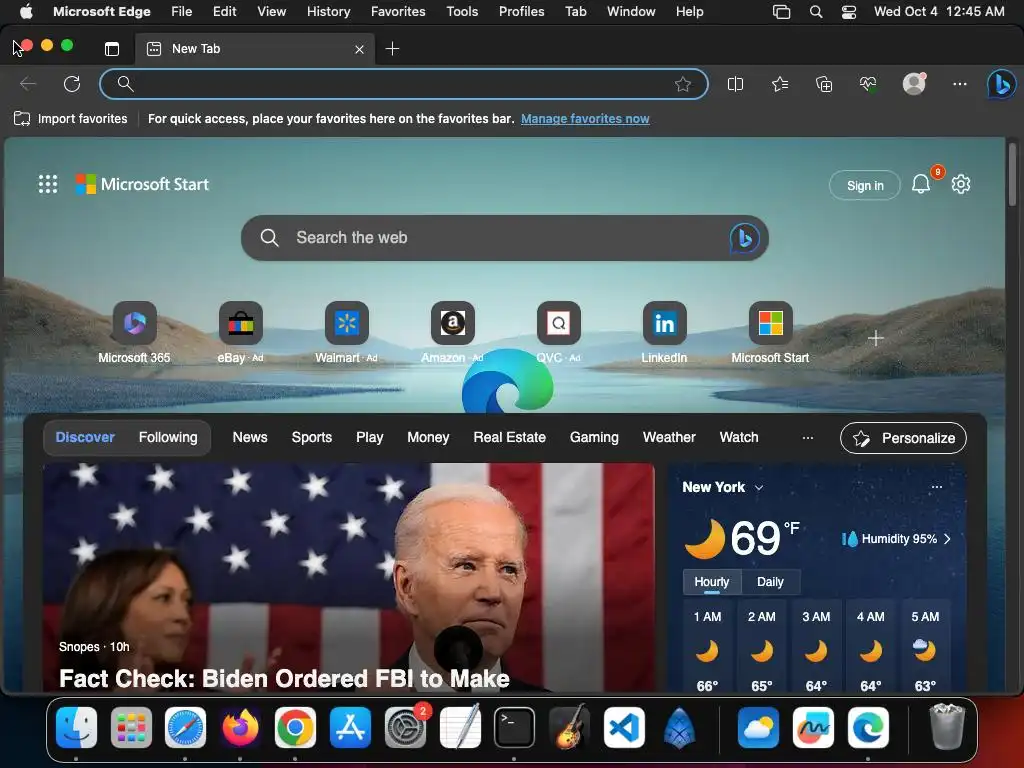The height and width of the screenshot is (768, 1024).
Task: Click the Bing icon in web search box
Action: click(744, 238)
